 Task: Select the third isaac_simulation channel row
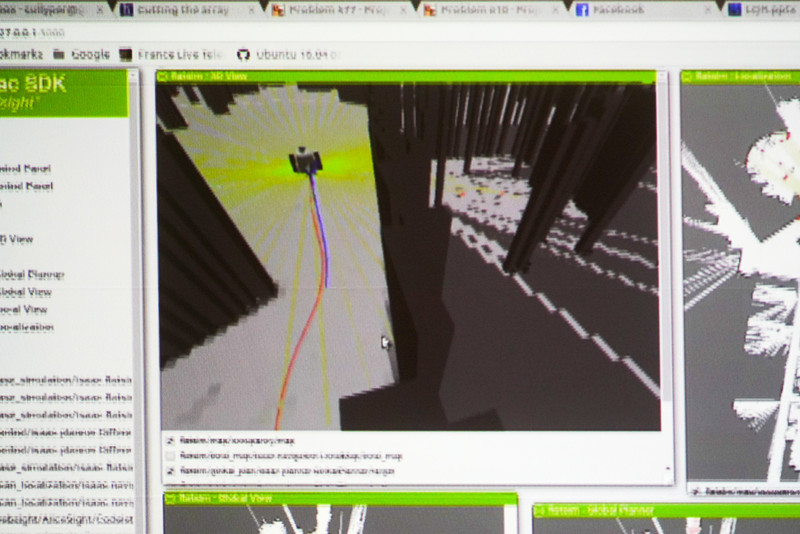pos(66,415)
